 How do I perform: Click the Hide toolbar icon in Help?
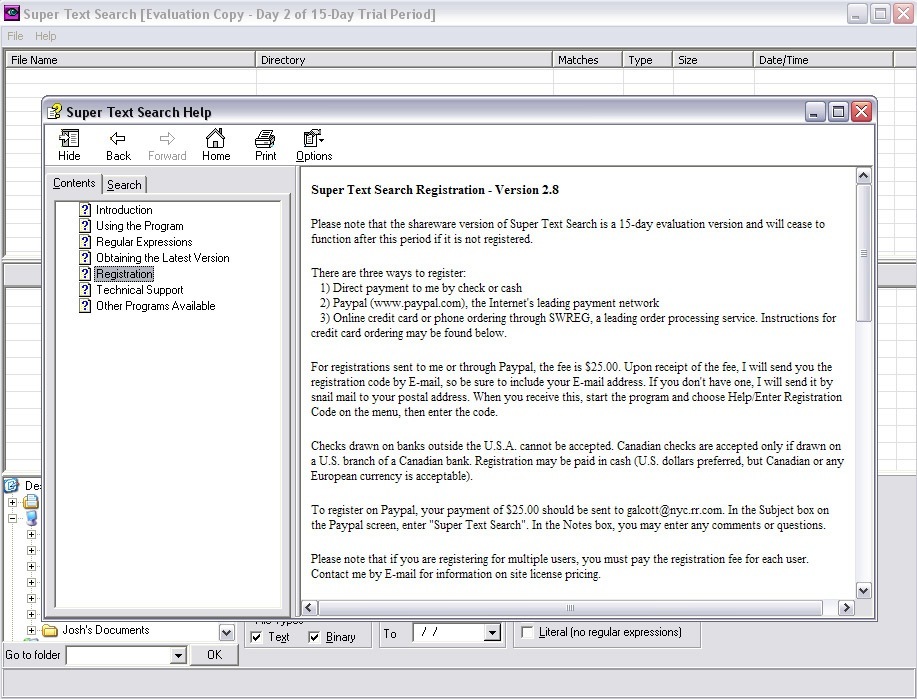(x=69, y=144)
